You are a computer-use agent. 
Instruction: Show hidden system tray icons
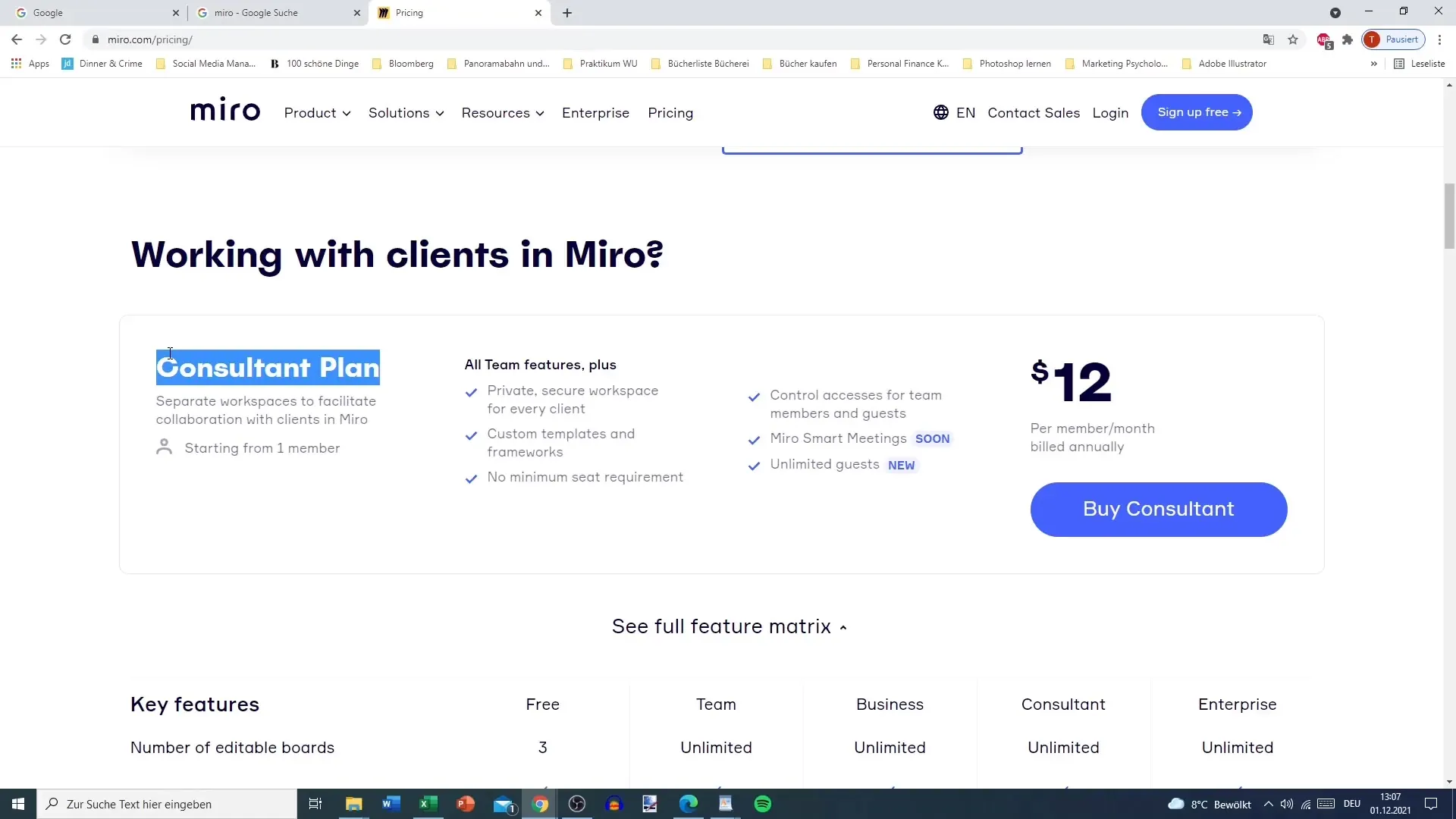(1268, 804)
